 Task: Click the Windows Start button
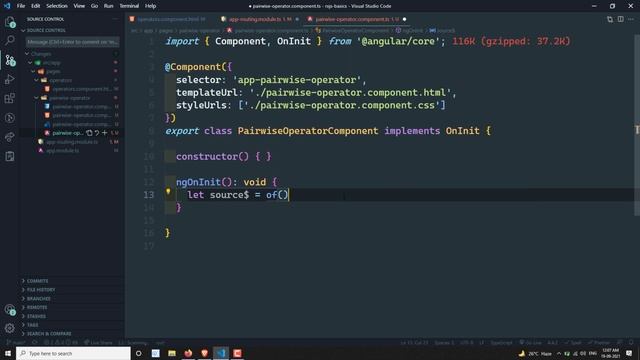coord(8,353)
